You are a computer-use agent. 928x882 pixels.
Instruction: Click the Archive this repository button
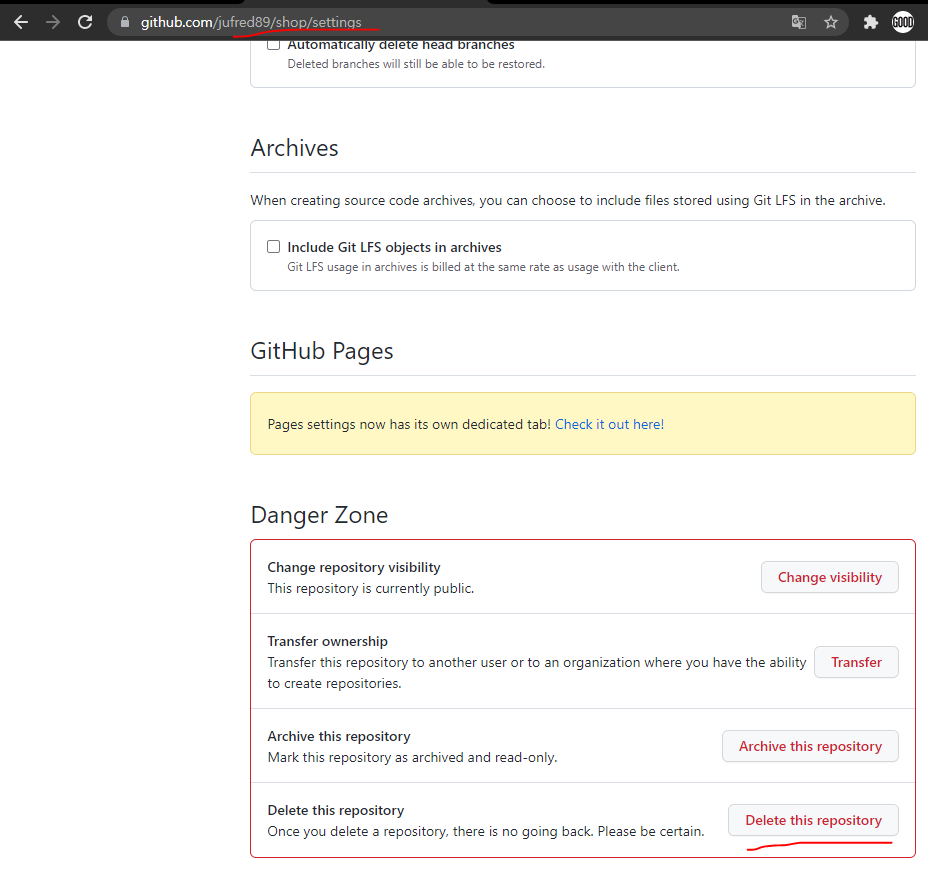click(x=810, y=746)
